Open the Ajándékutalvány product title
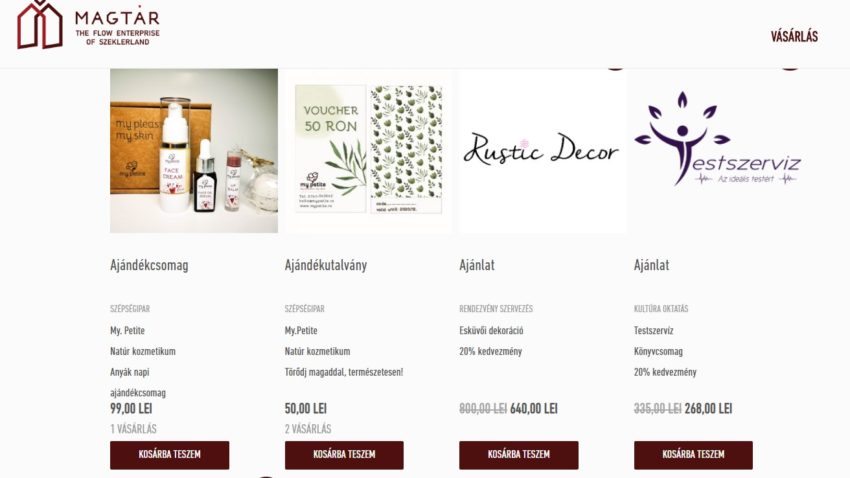The image size is (850, 478). [326, 265]
